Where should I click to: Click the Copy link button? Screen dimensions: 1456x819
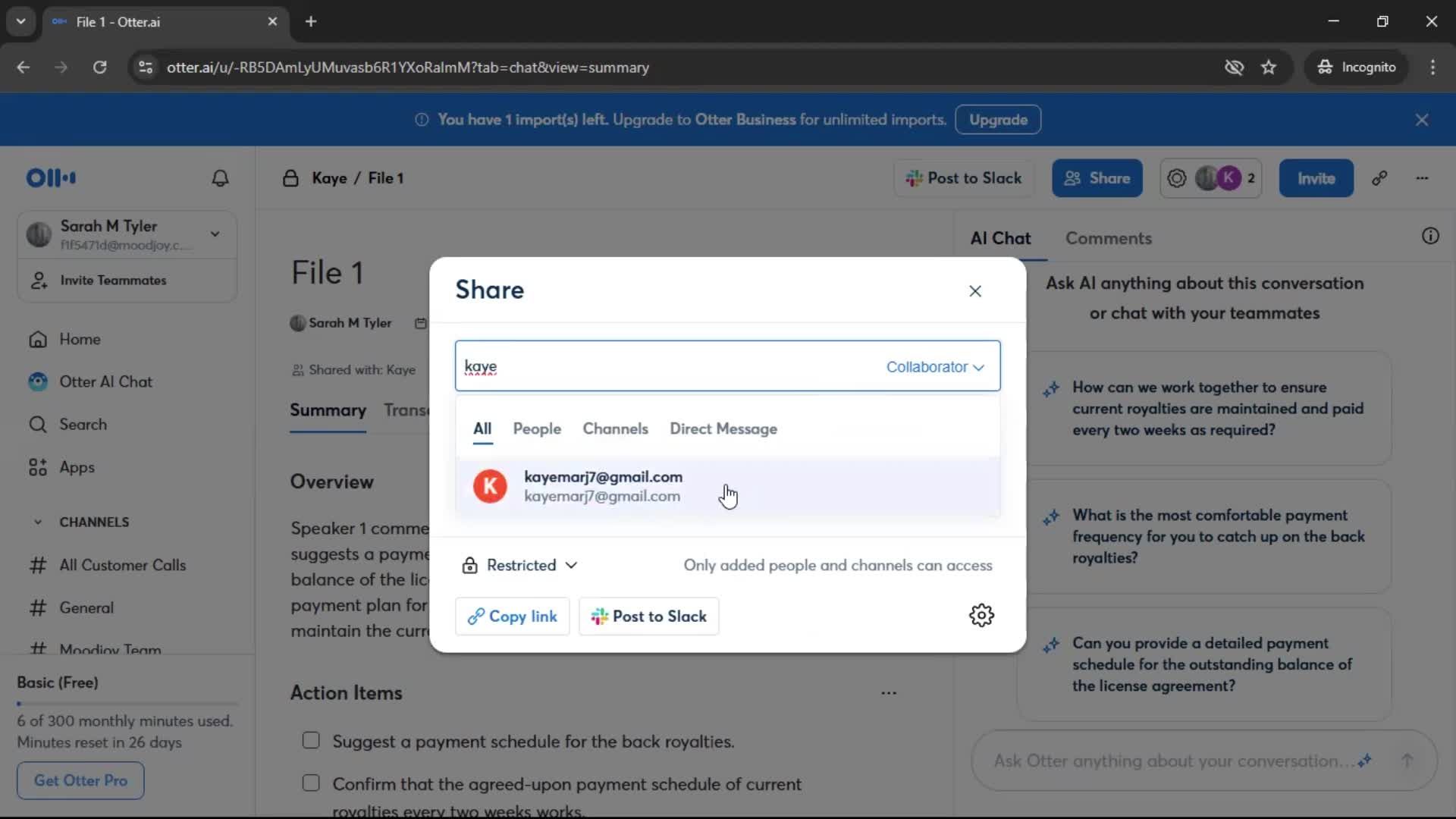tap(513, 617)
